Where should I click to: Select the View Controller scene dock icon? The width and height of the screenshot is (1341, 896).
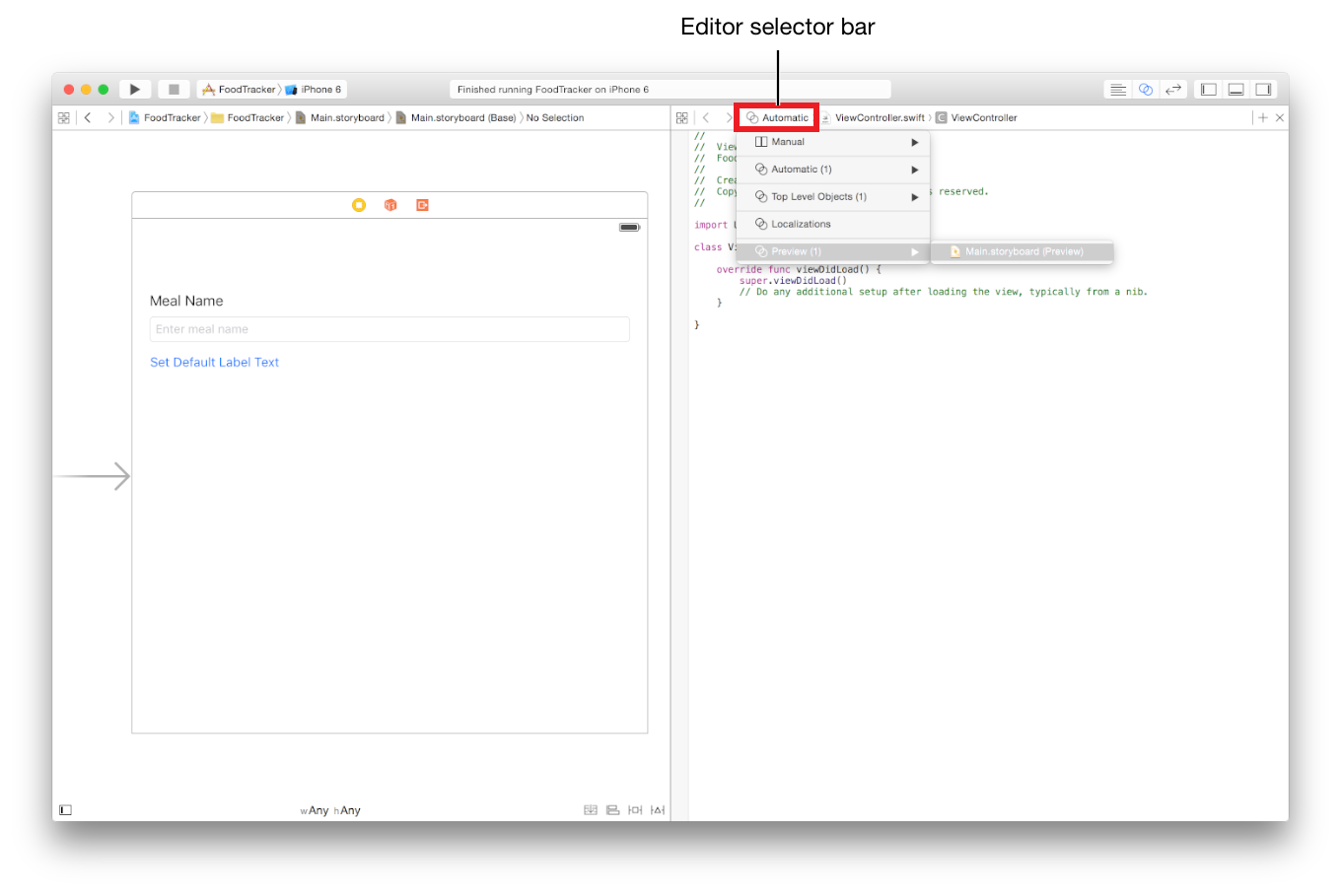pyautogui.click(x=359, y=205)
